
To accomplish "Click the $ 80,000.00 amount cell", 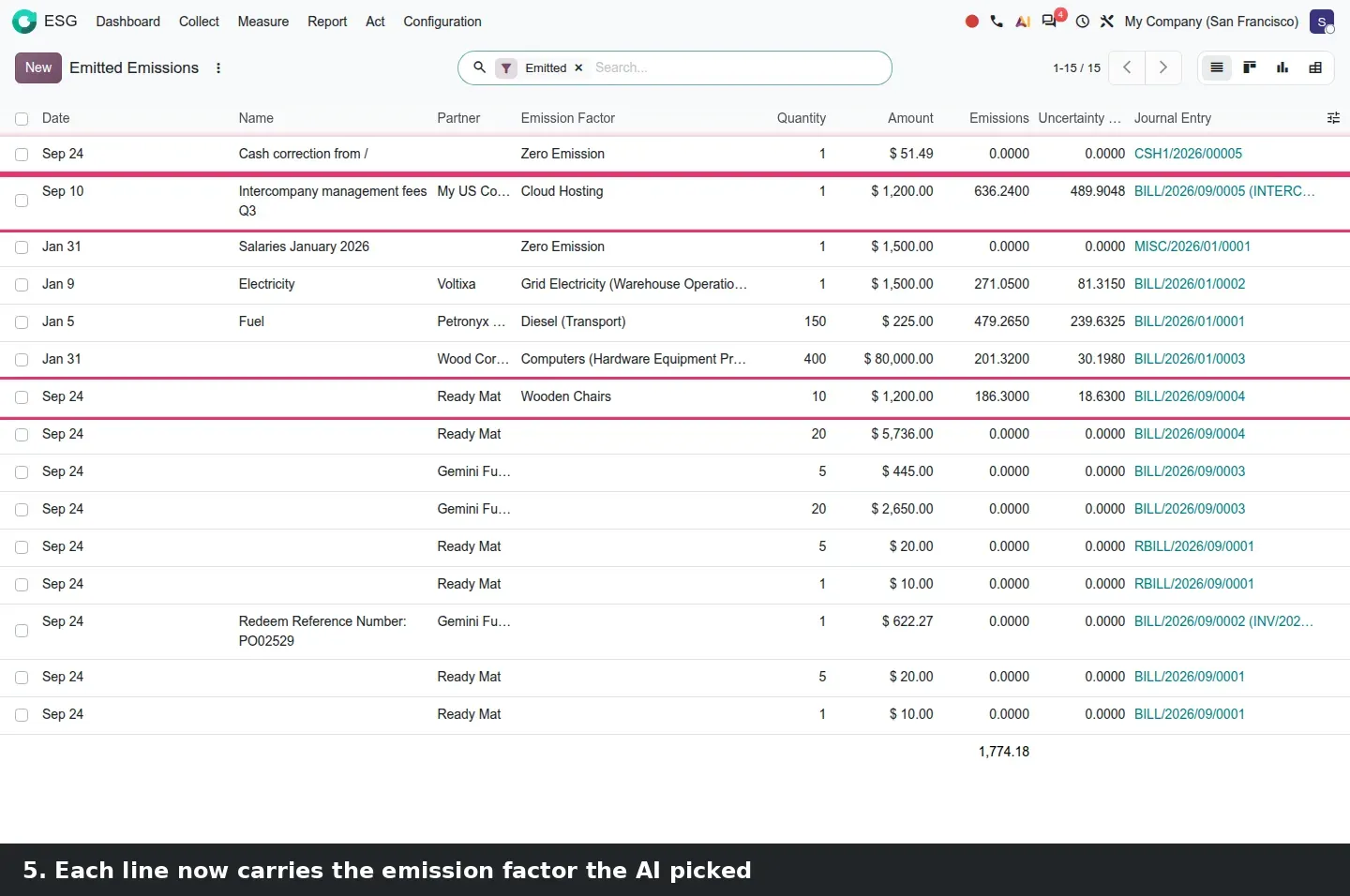I will point(898,359).
